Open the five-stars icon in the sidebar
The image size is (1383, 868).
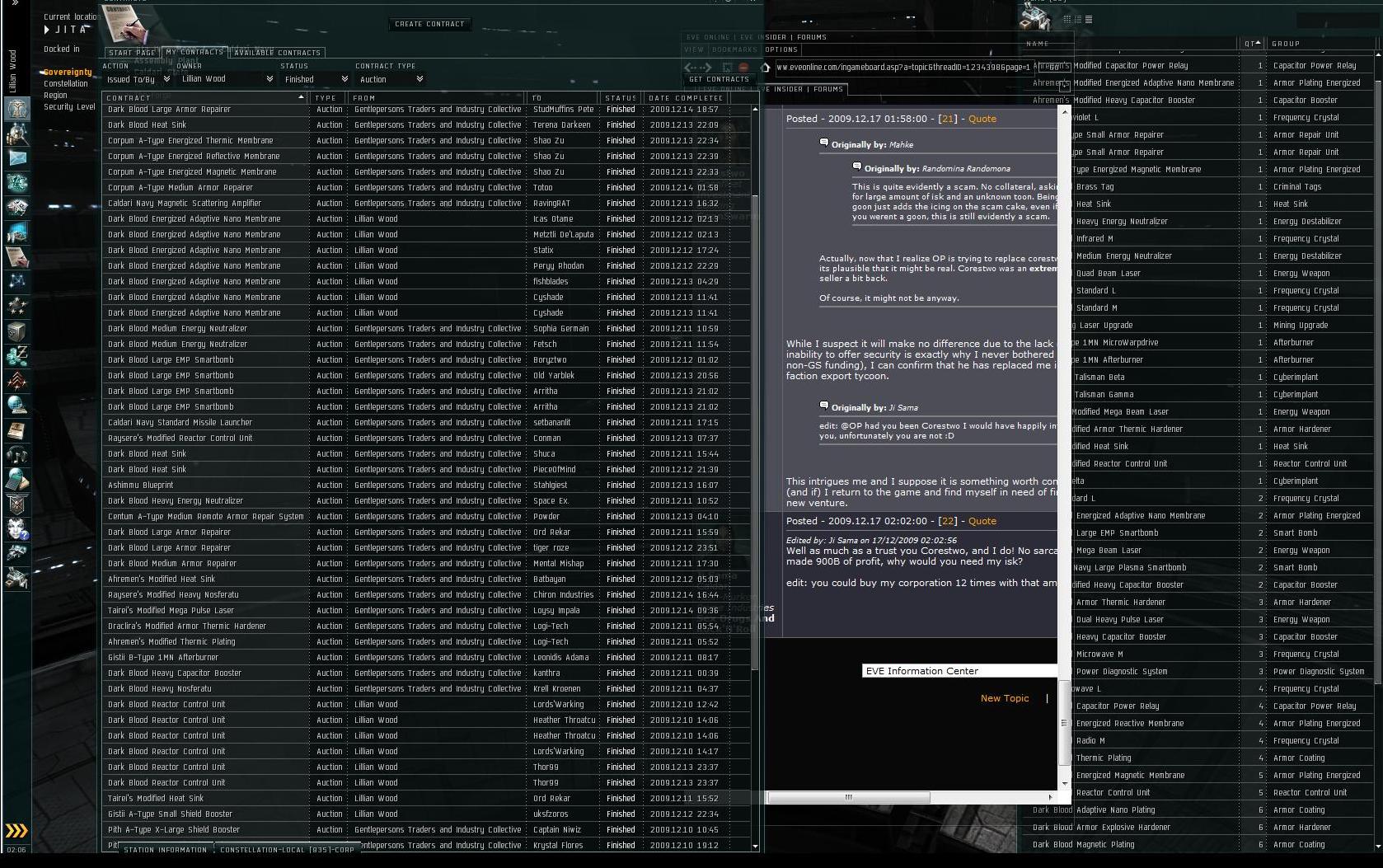16,306
